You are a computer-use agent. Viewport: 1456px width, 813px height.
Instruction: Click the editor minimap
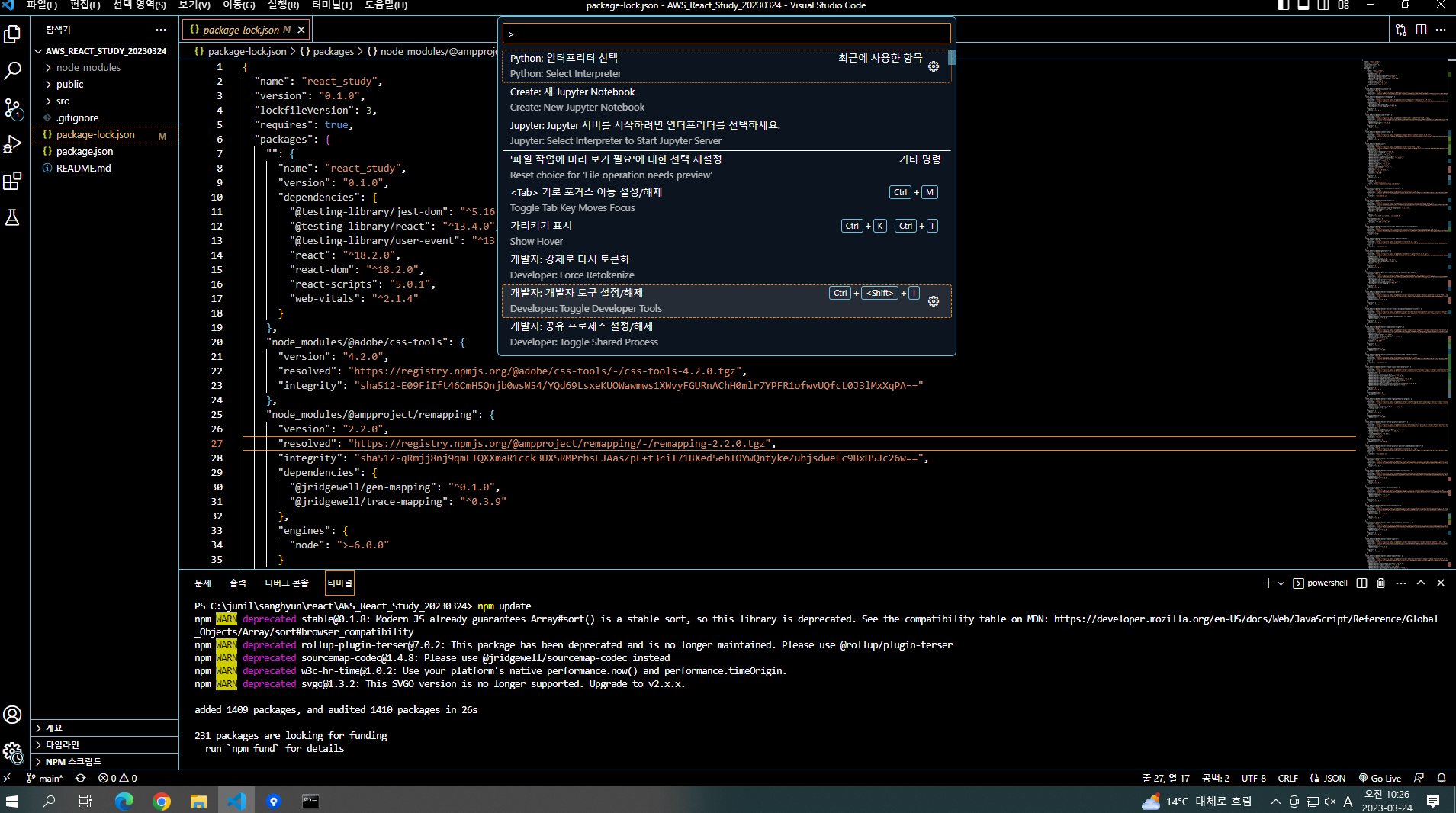pos(1405,313)
